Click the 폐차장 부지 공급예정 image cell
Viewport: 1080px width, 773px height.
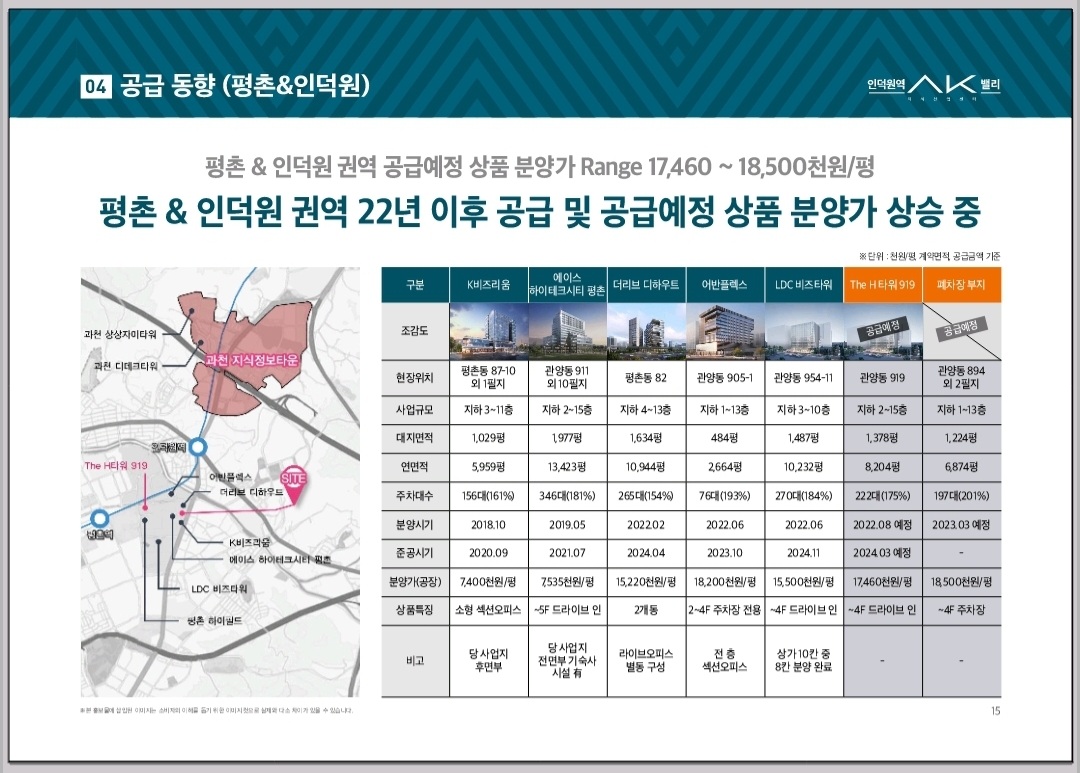click(x=962, y=331)
